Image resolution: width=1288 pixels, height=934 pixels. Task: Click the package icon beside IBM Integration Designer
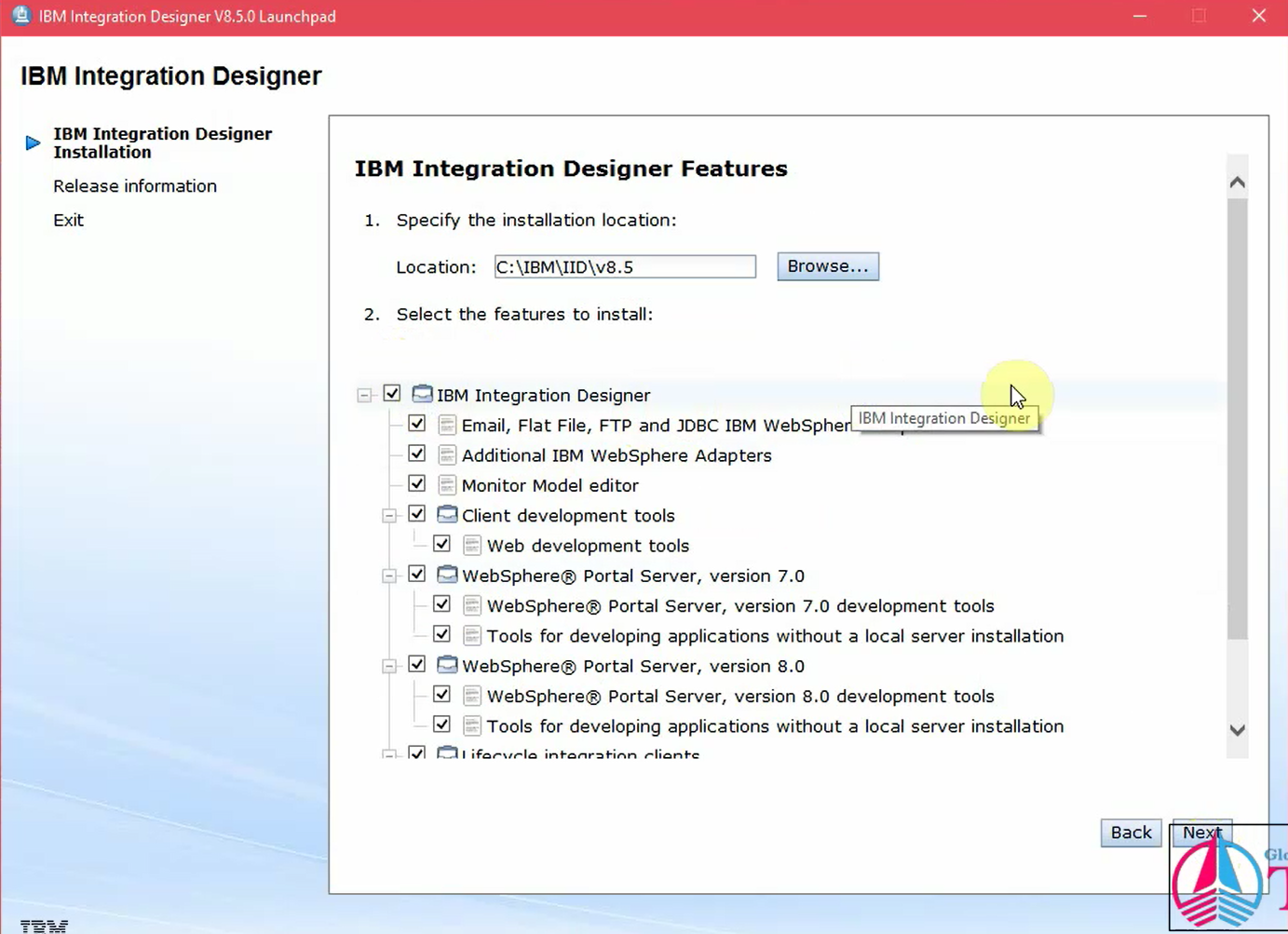pos(422,393)
